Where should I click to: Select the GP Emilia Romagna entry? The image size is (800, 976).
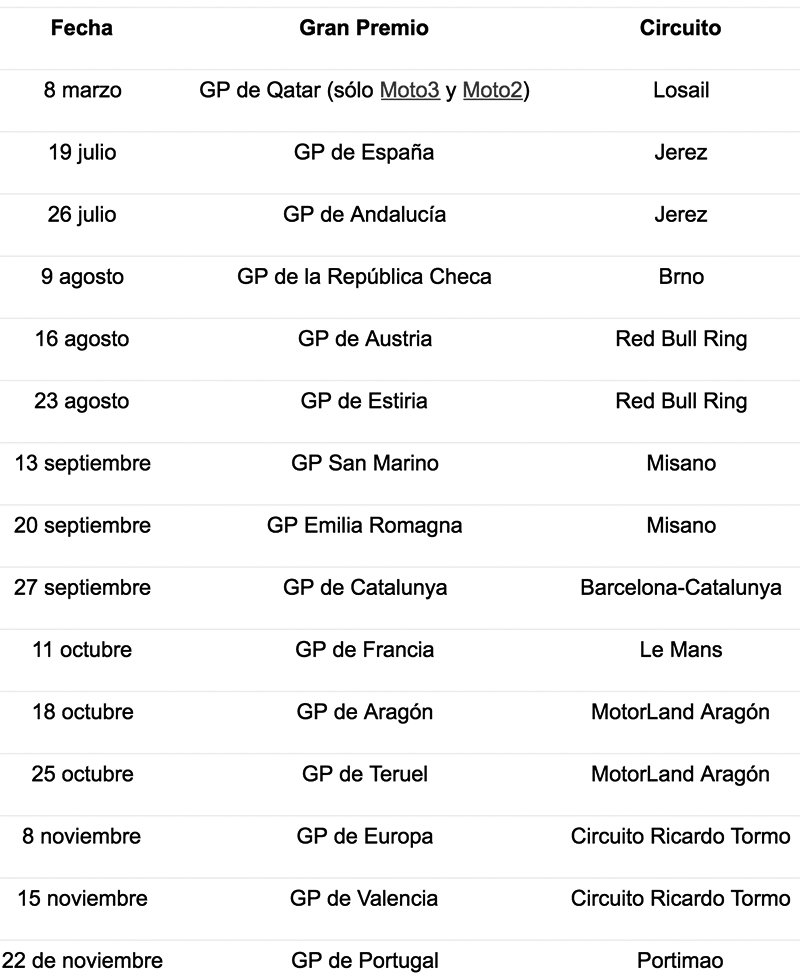364,525
